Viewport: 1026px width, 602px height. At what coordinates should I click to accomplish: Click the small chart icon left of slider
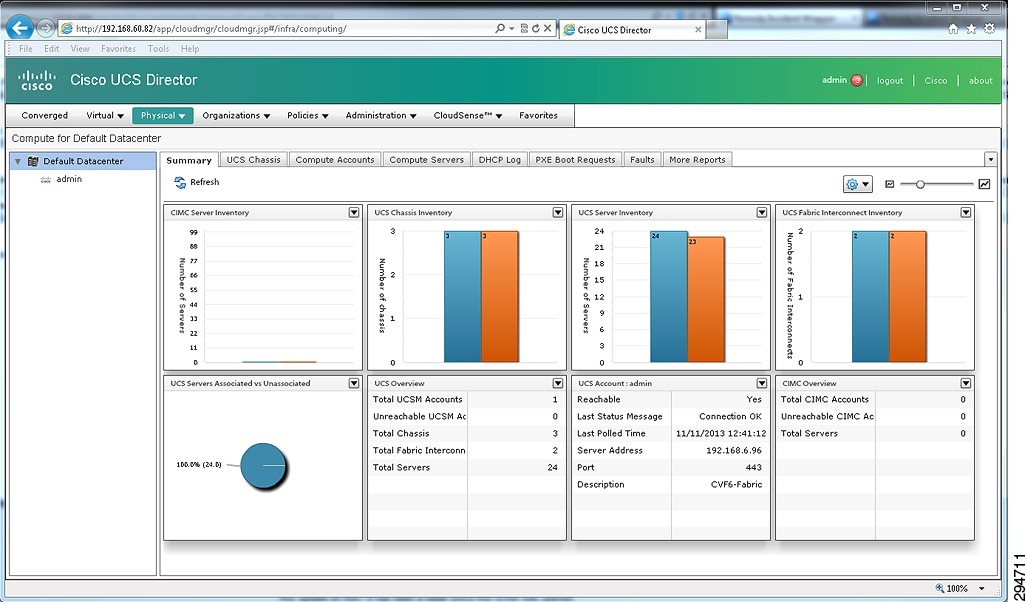tap(889, 185)
